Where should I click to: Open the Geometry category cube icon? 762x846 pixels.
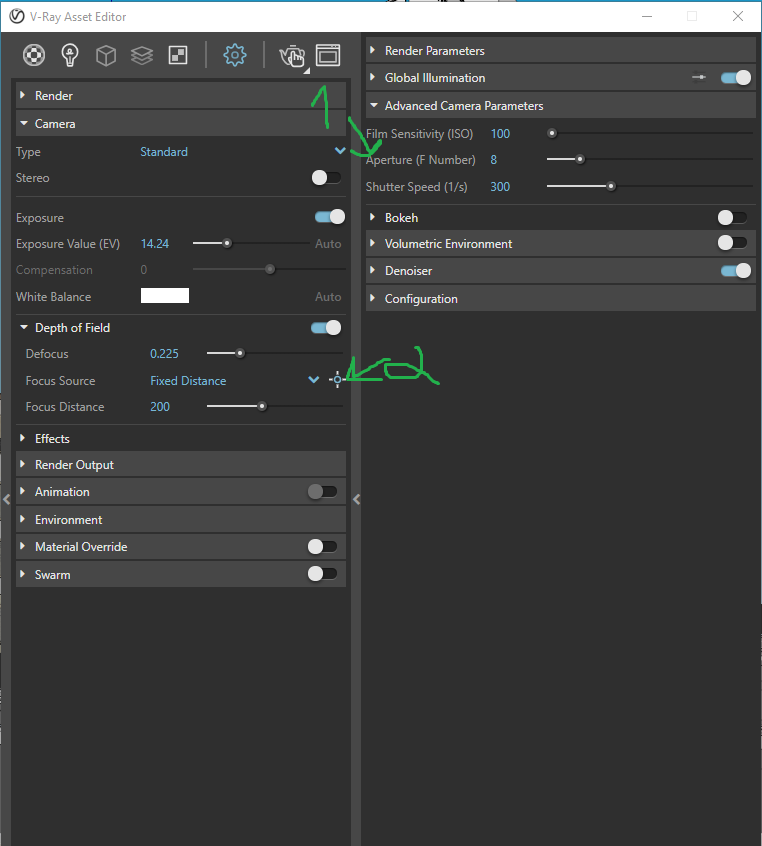pyautogui.click(x=106, y=55)
